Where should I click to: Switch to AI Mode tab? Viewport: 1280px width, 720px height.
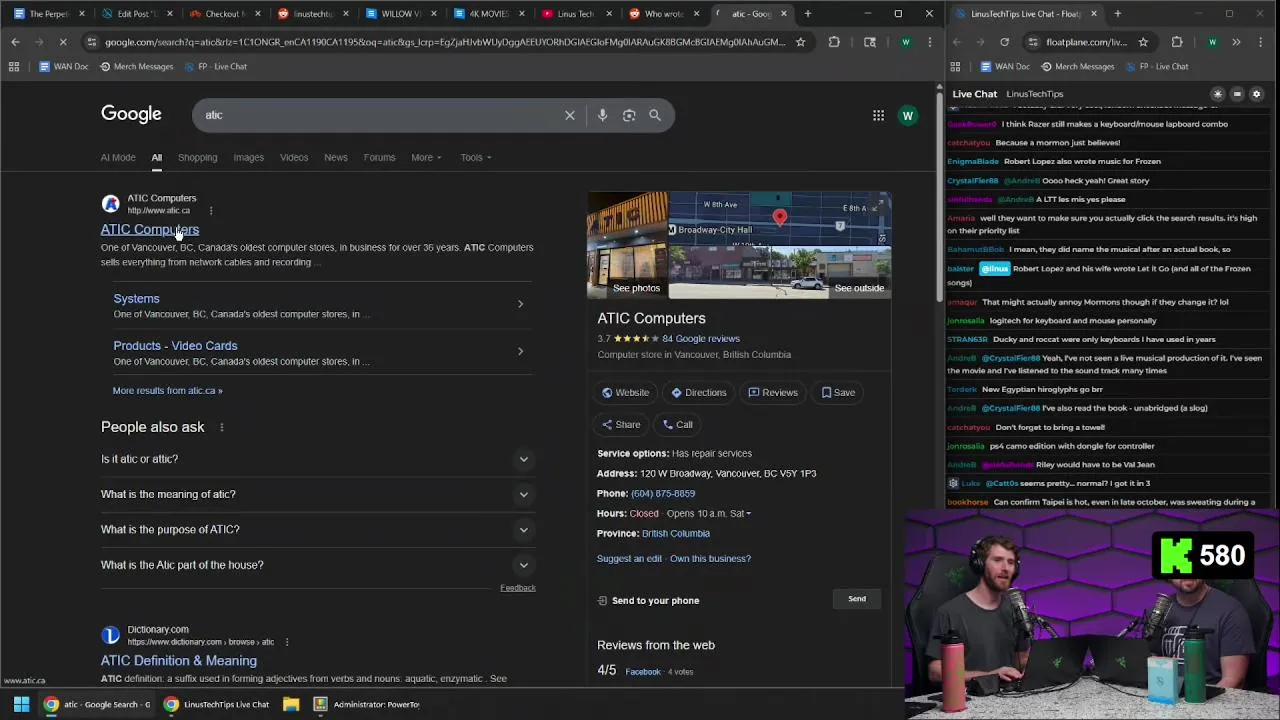118,157
